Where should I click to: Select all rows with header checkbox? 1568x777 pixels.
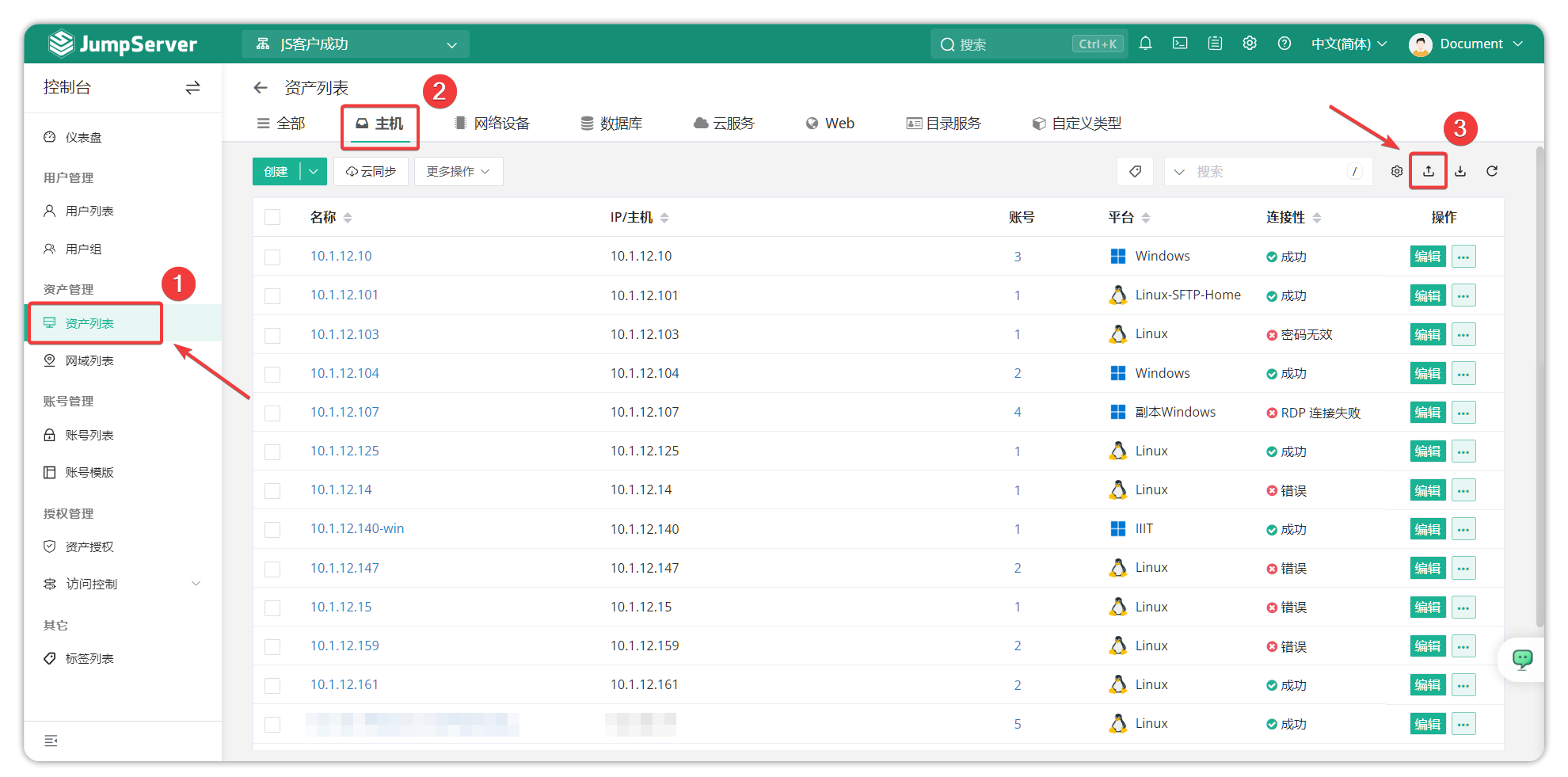click(x=272, y=218)
